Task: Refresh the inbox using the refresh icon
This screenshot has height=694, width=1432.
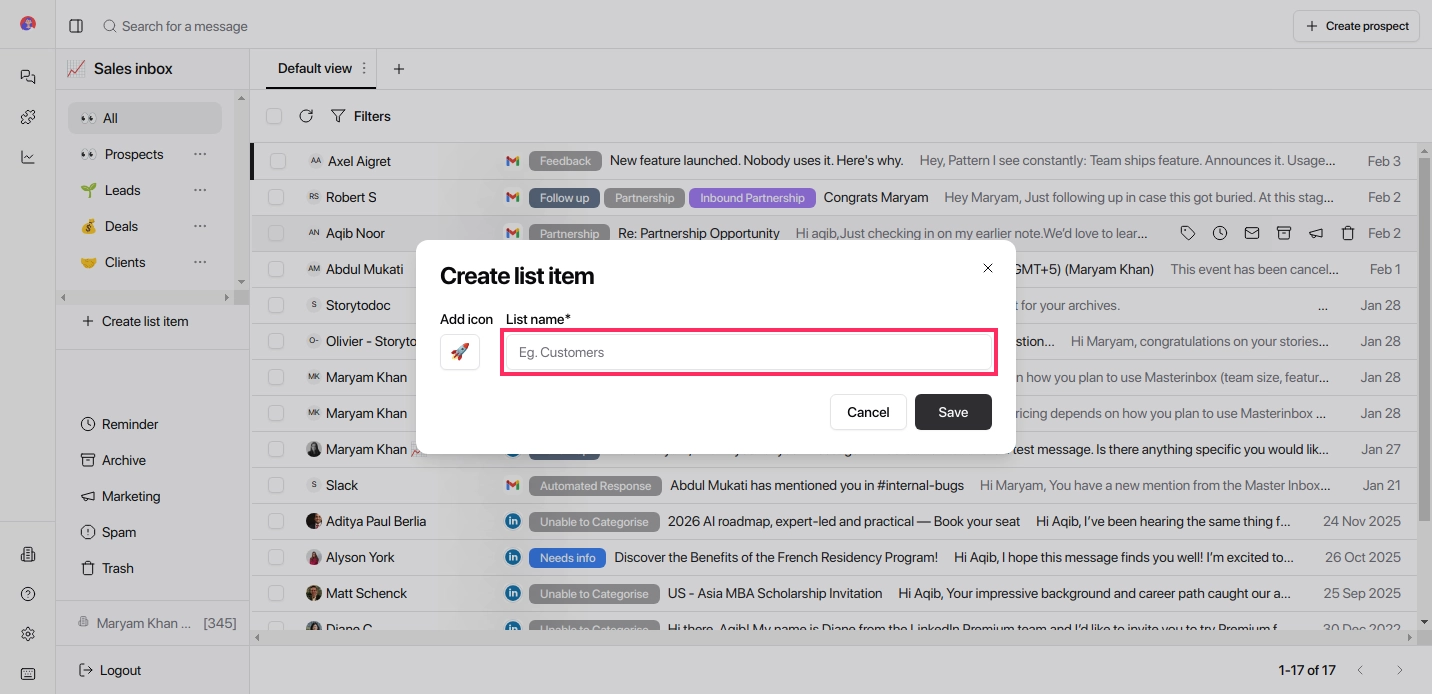Action: pos(307,116)
